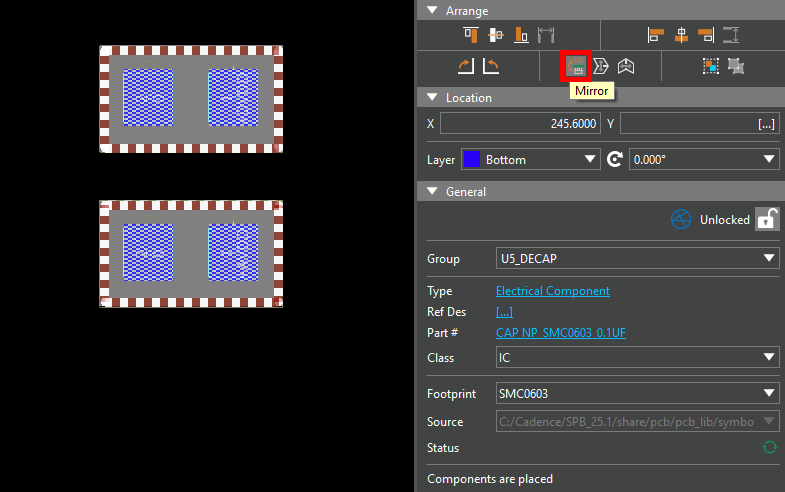This screenshot has height=492, width=785.
Task: Open the Electrical Component type link
Action: point(553,291)
